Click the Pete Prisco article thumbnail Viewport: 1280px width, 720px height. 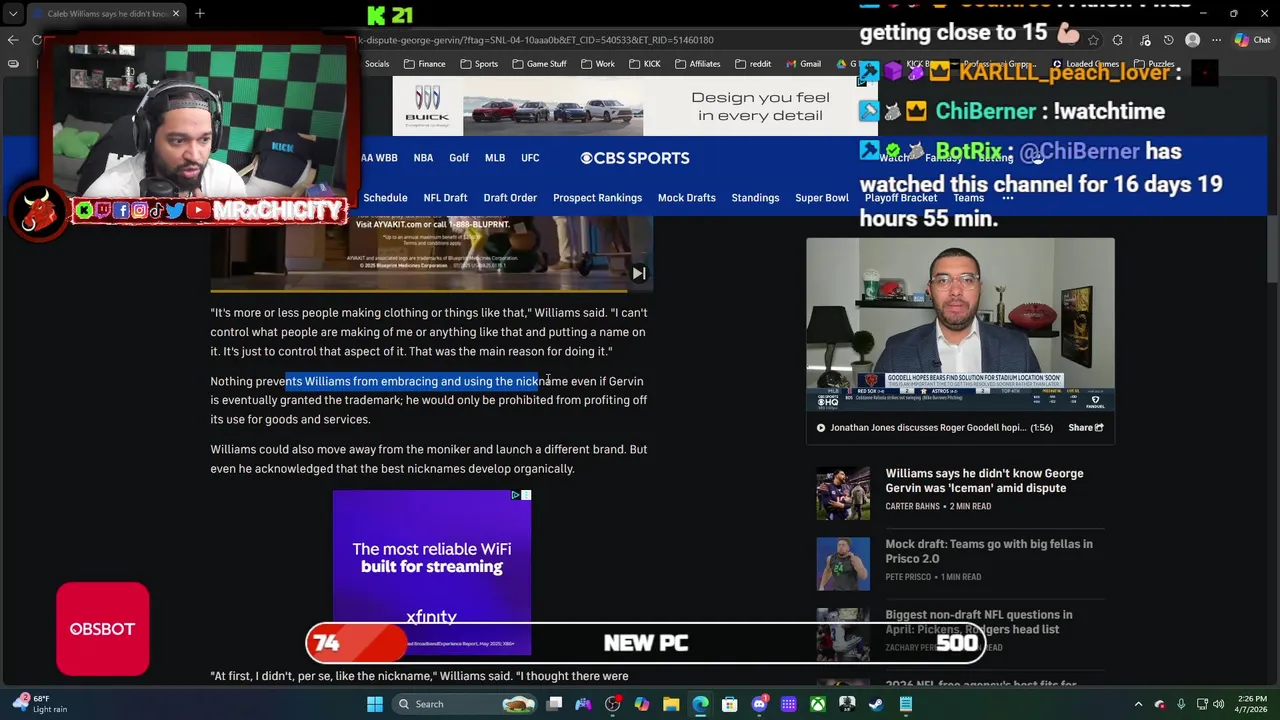tap(843, 564)
